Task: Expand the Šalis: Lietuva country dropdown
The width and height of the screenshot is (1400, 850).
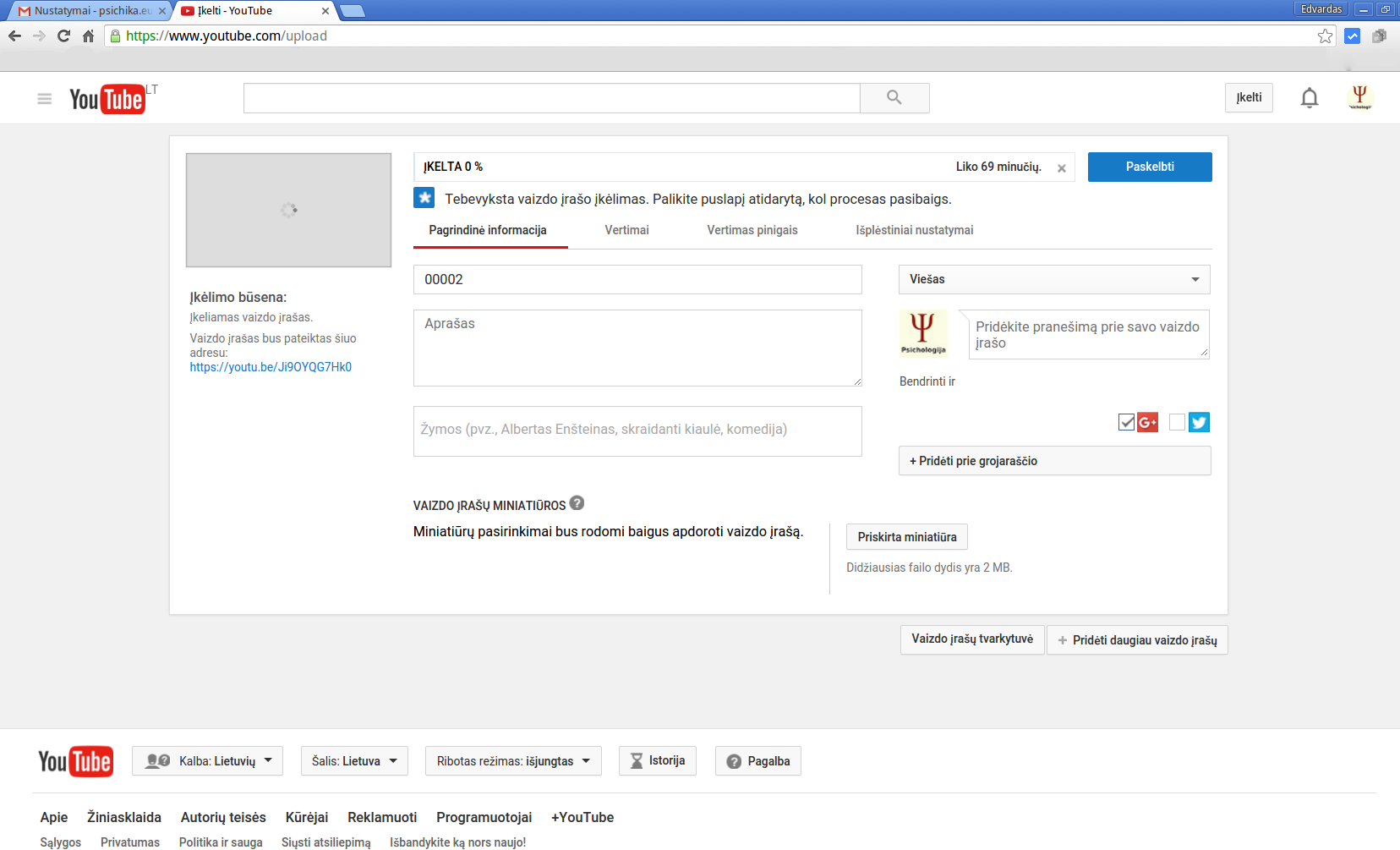Action: click(354, 761)
